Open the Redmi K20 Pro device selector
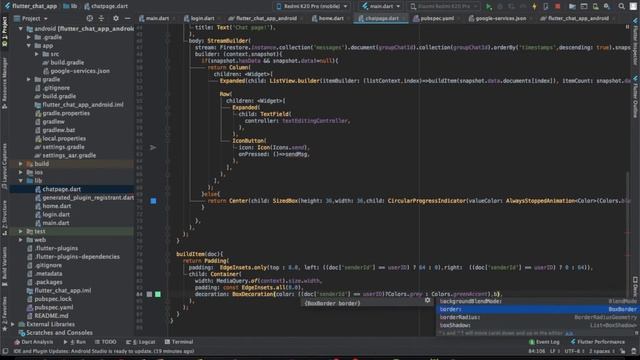This screenshot has height=360, width=640. 312,6
